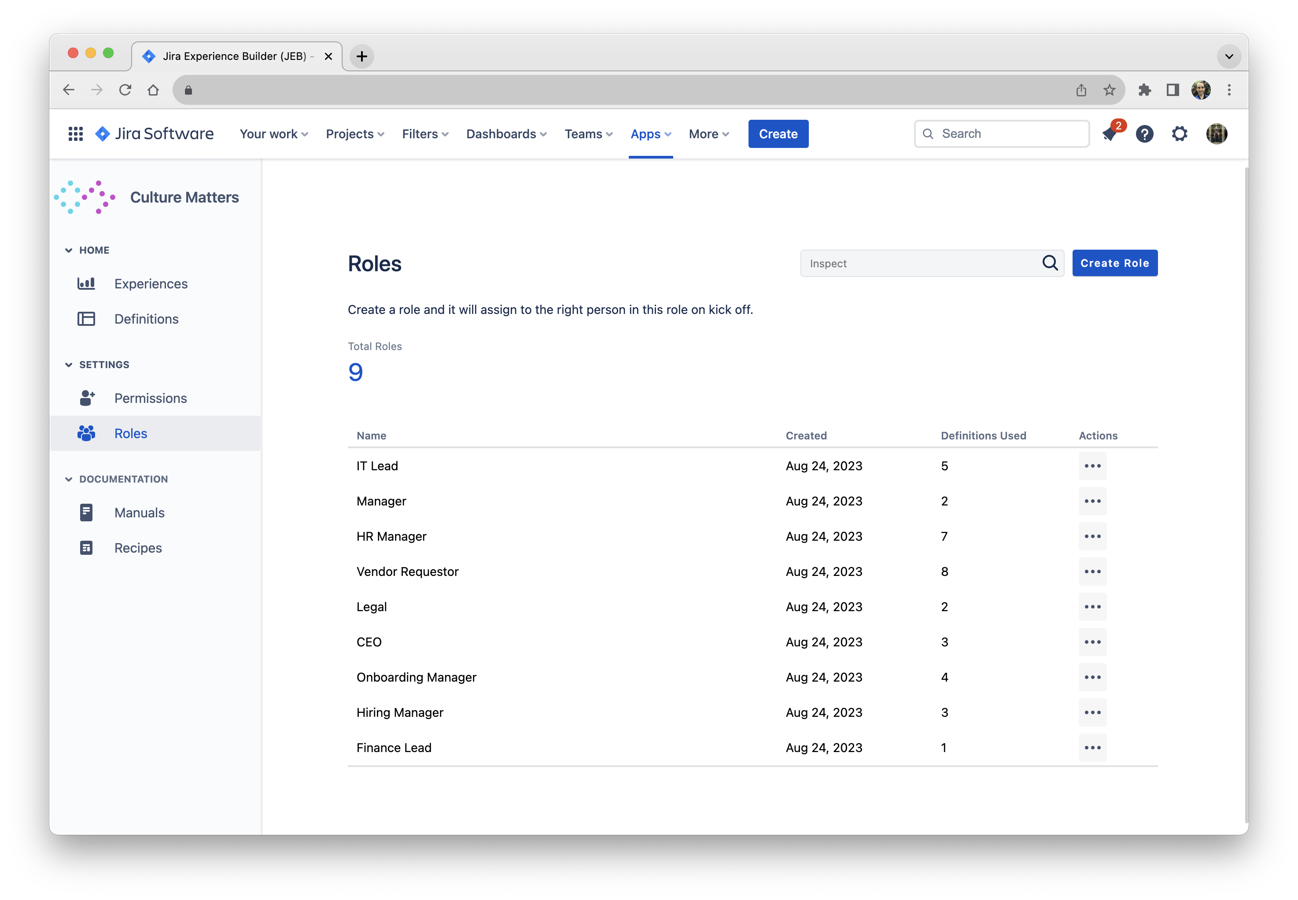Open the Chrome three-dot menu
Image resolution: width=1298 pixels, height=900 pixels.
coord(1229,90)
